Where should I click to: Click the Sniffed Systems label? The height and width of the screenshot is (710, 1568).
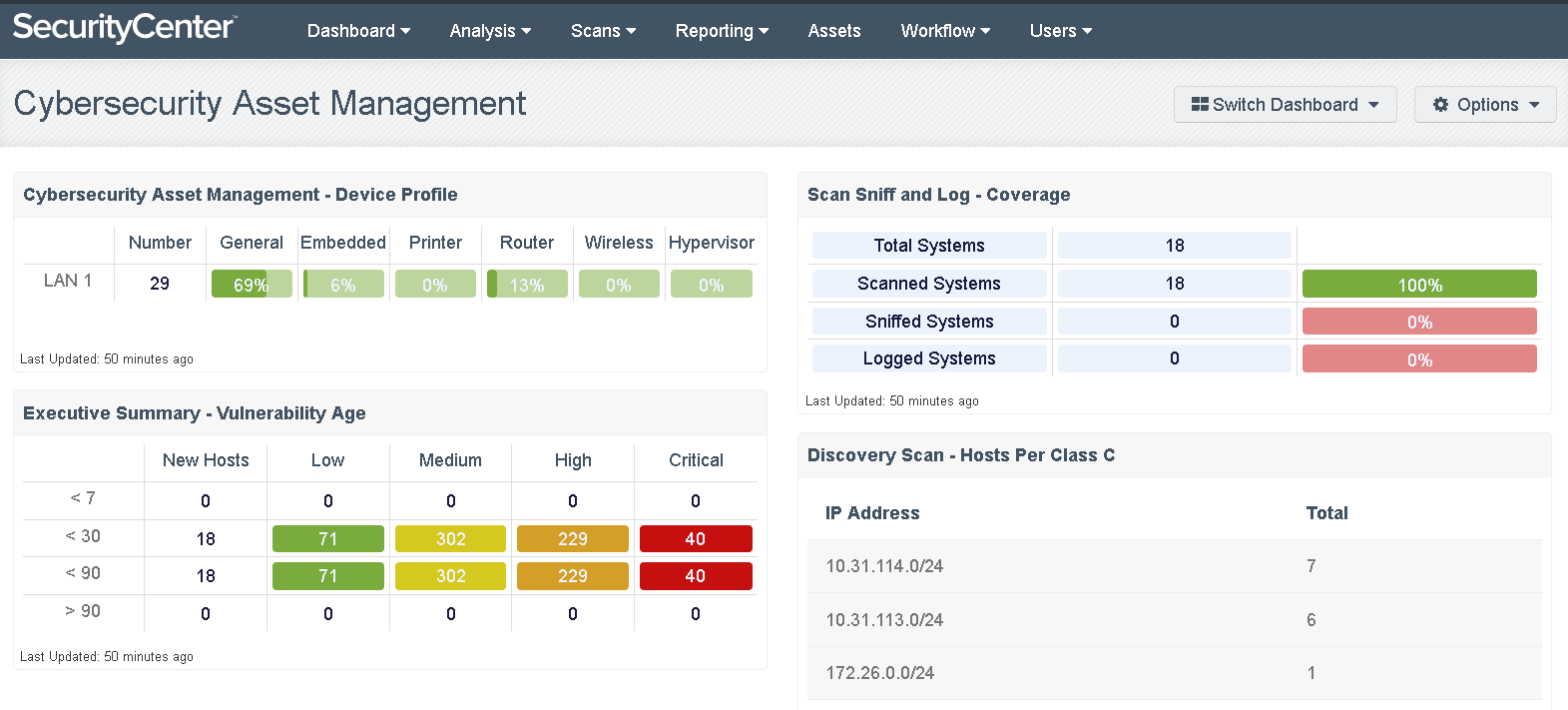pos(929,322)
